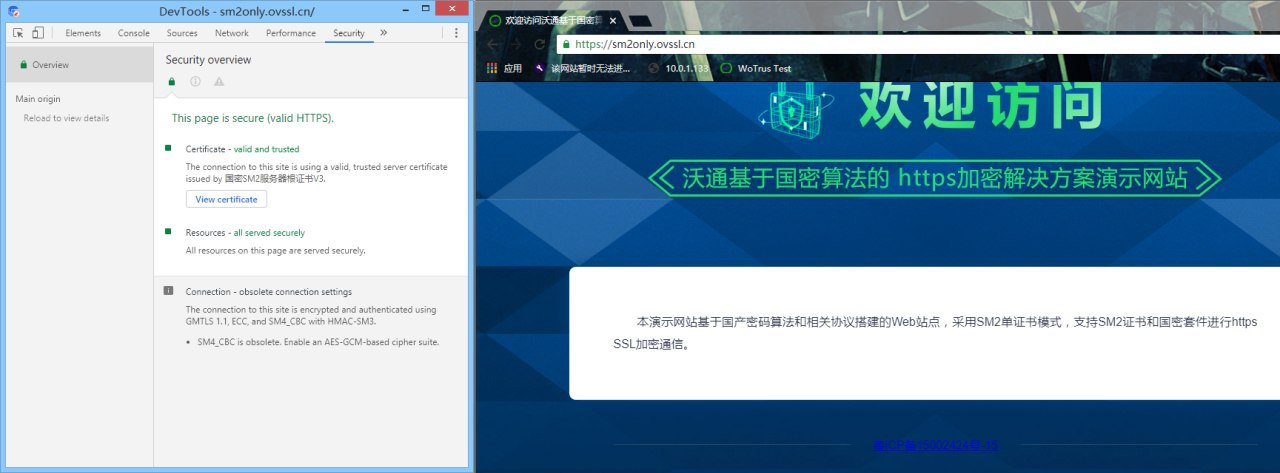Screen dimensions: 1280x473
Task: Open the 应用 apps bookmark
Action: (x=505, y=68)
